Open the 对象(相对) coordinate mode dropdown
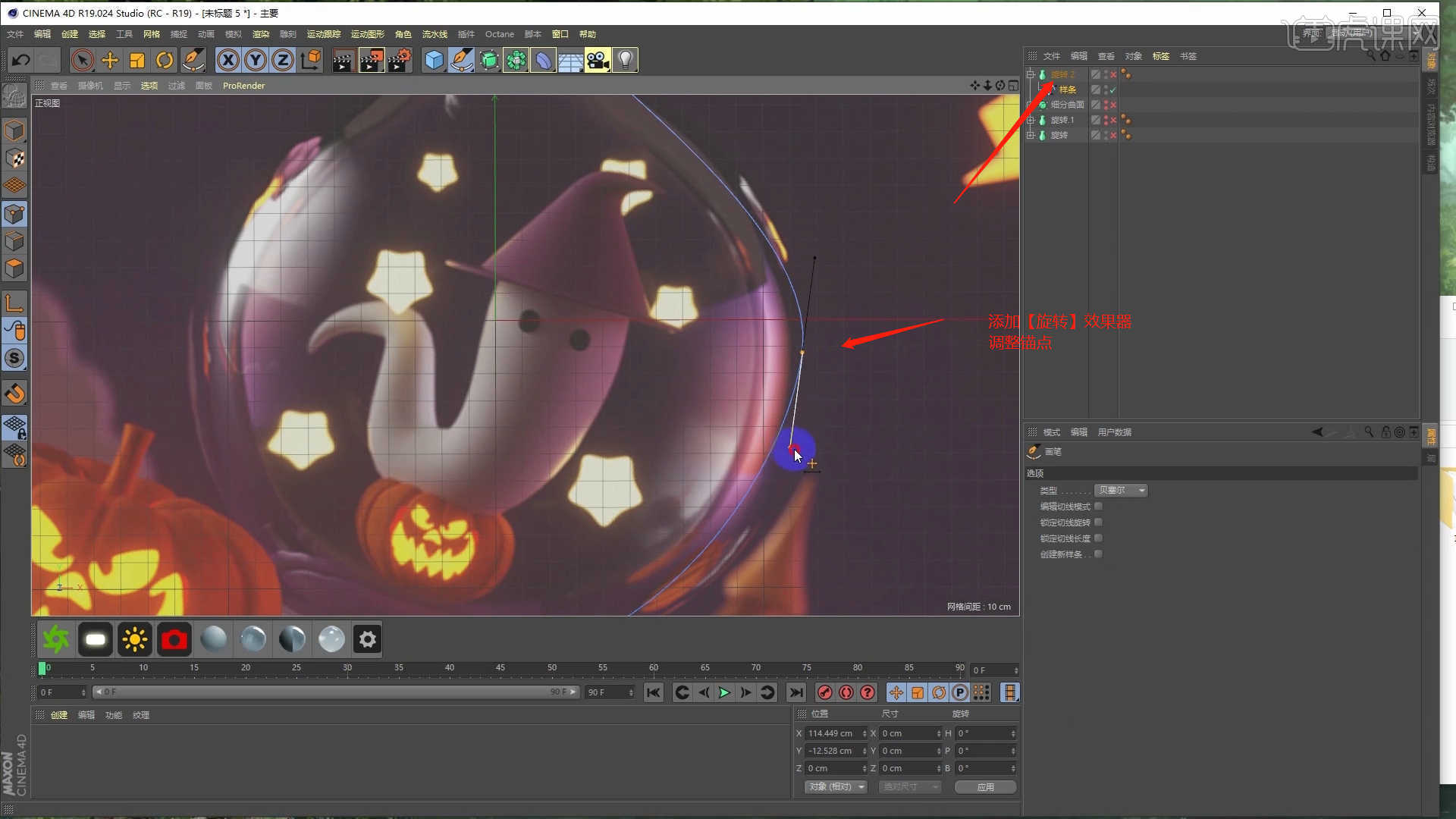The width and height of the screenshot is (1456, 819). click(836, 787)
